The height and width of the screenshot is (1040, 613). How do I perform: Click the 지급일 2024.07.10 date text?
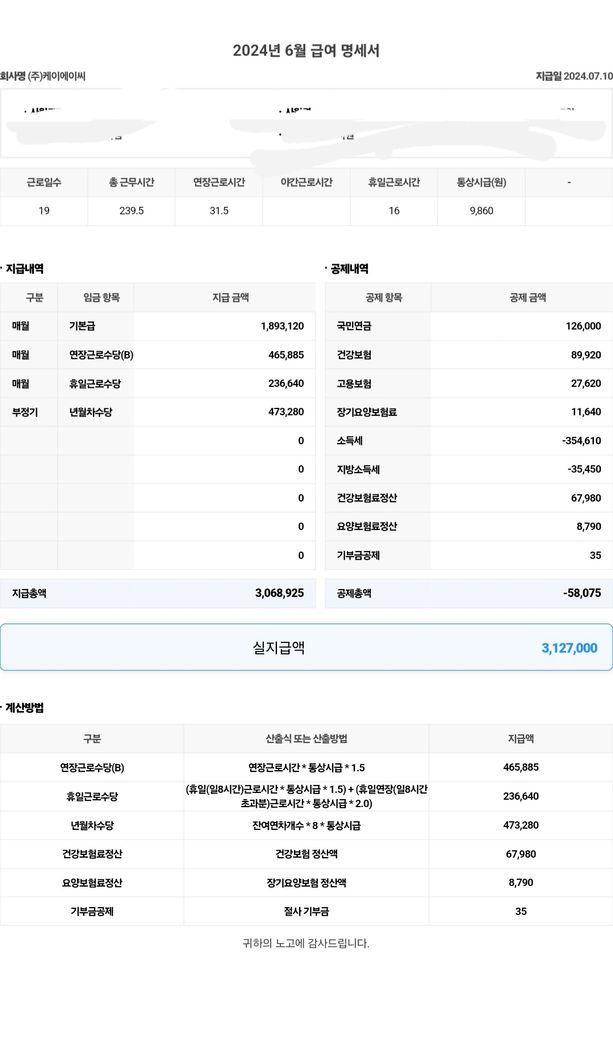click(574, 76)
